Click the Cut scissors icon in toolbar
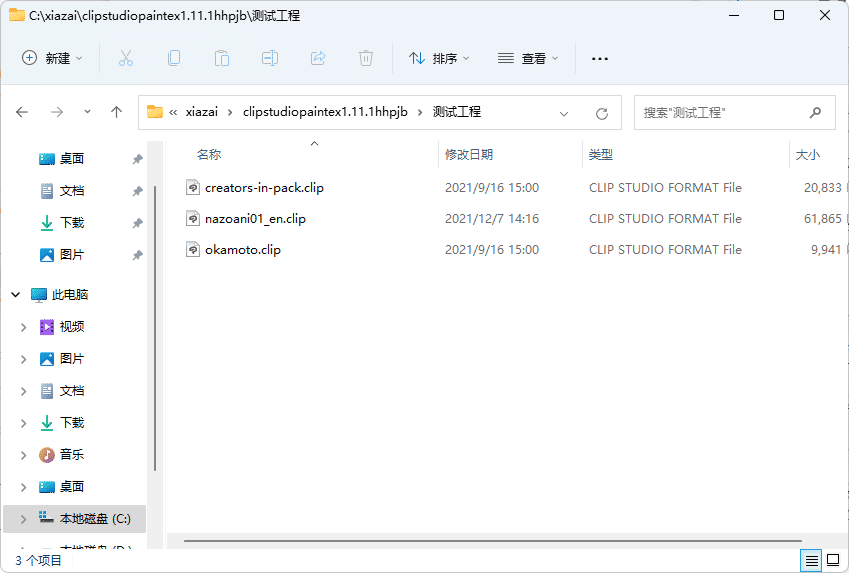 (126, 59)
